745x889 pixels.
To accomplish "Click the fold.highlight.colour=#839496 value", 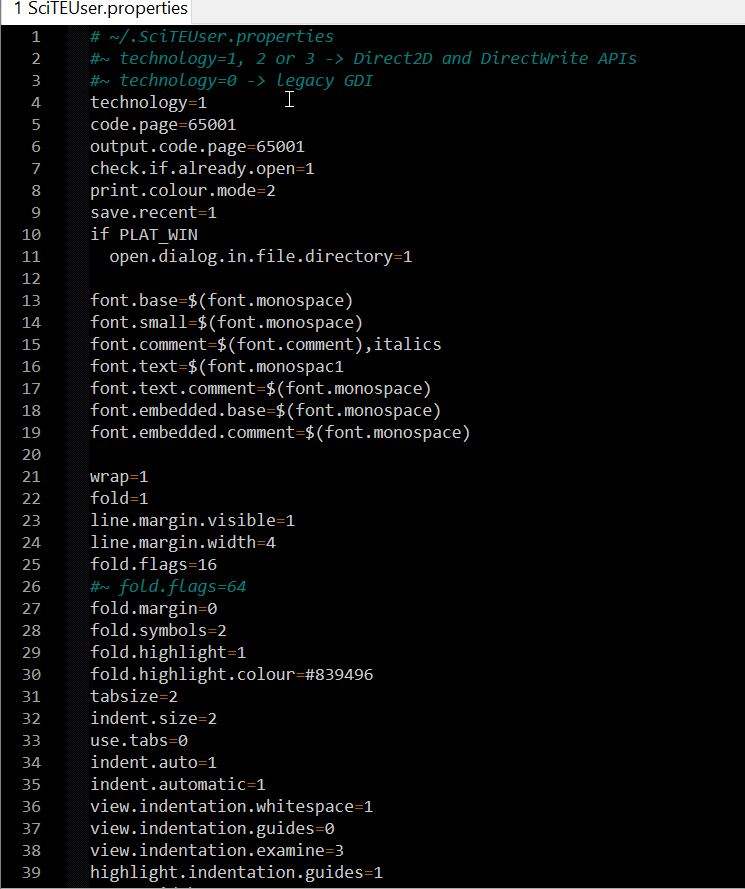I will pyautogui.click(x=338, y=674).
